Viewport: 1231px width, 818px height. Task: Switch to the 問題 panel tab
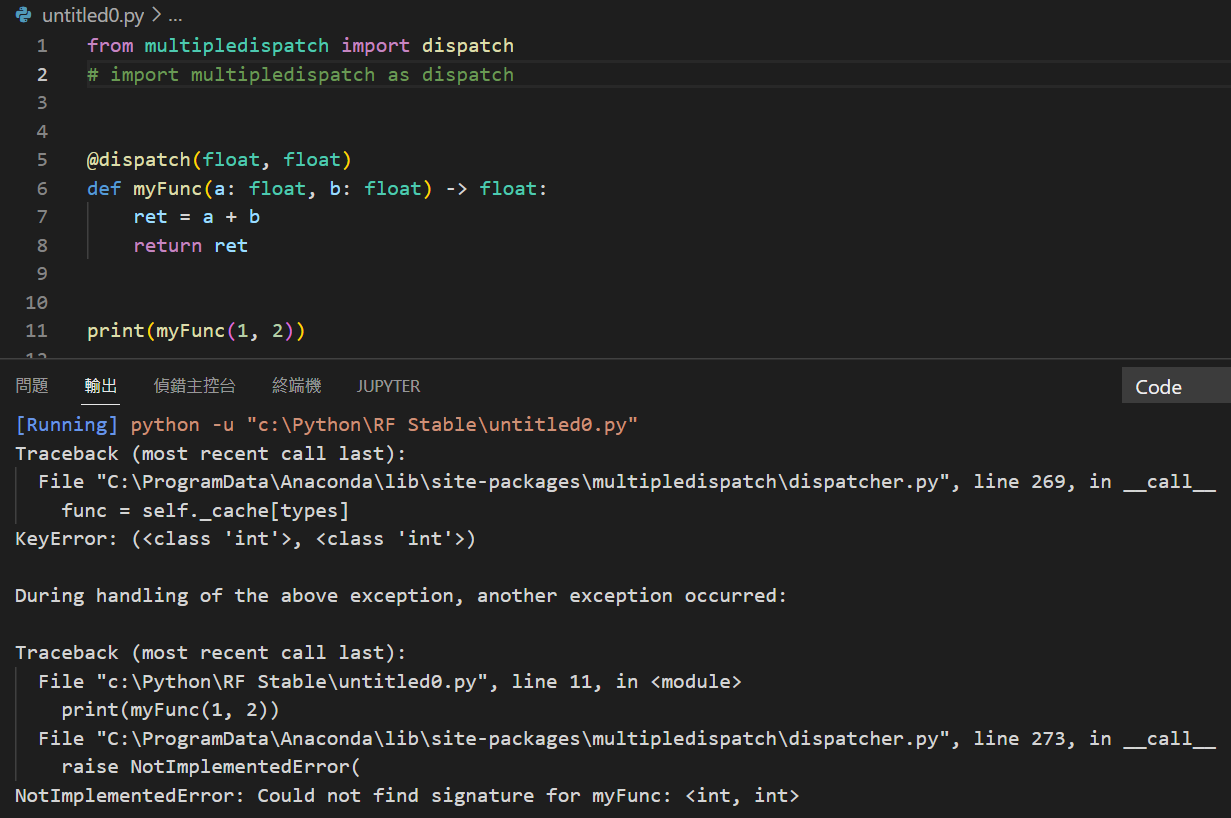[31, 385]
